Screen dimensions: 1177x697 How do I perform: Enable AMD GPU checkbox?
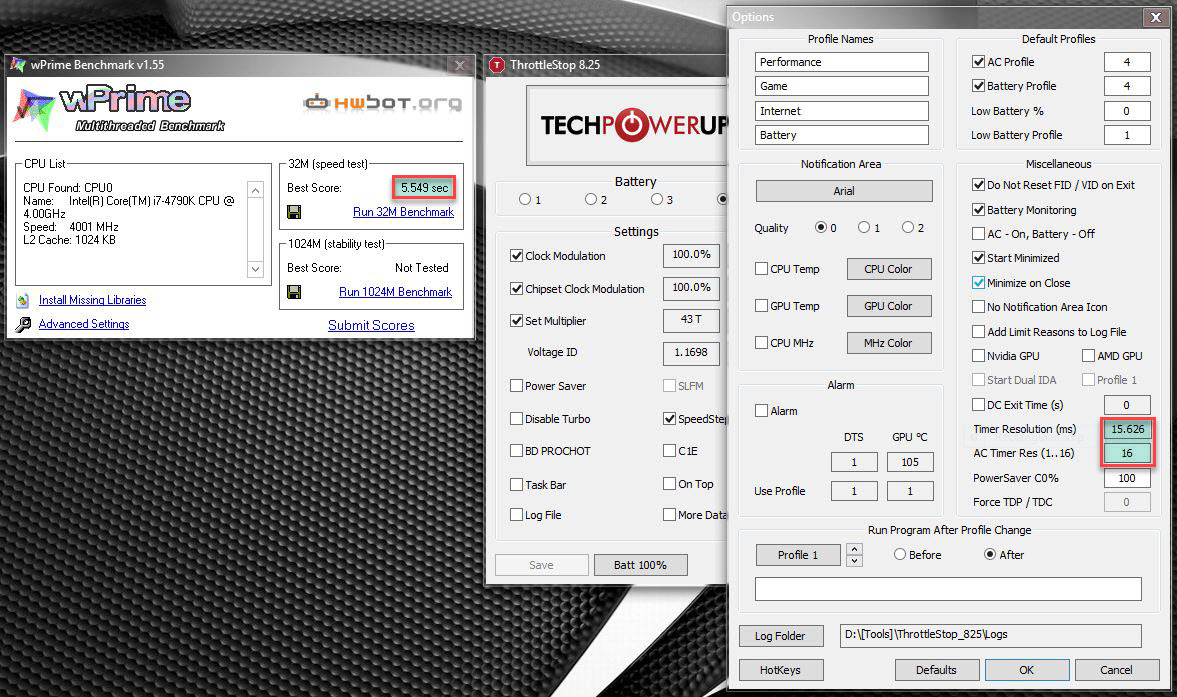point(1088,356)
